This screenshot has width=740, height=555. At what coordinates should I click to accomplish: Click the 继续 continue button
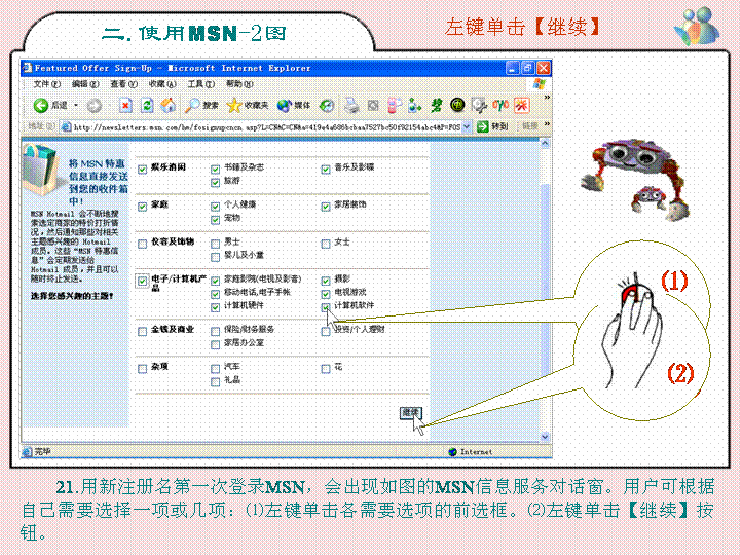pyautogui.click(x=411, y=413)
